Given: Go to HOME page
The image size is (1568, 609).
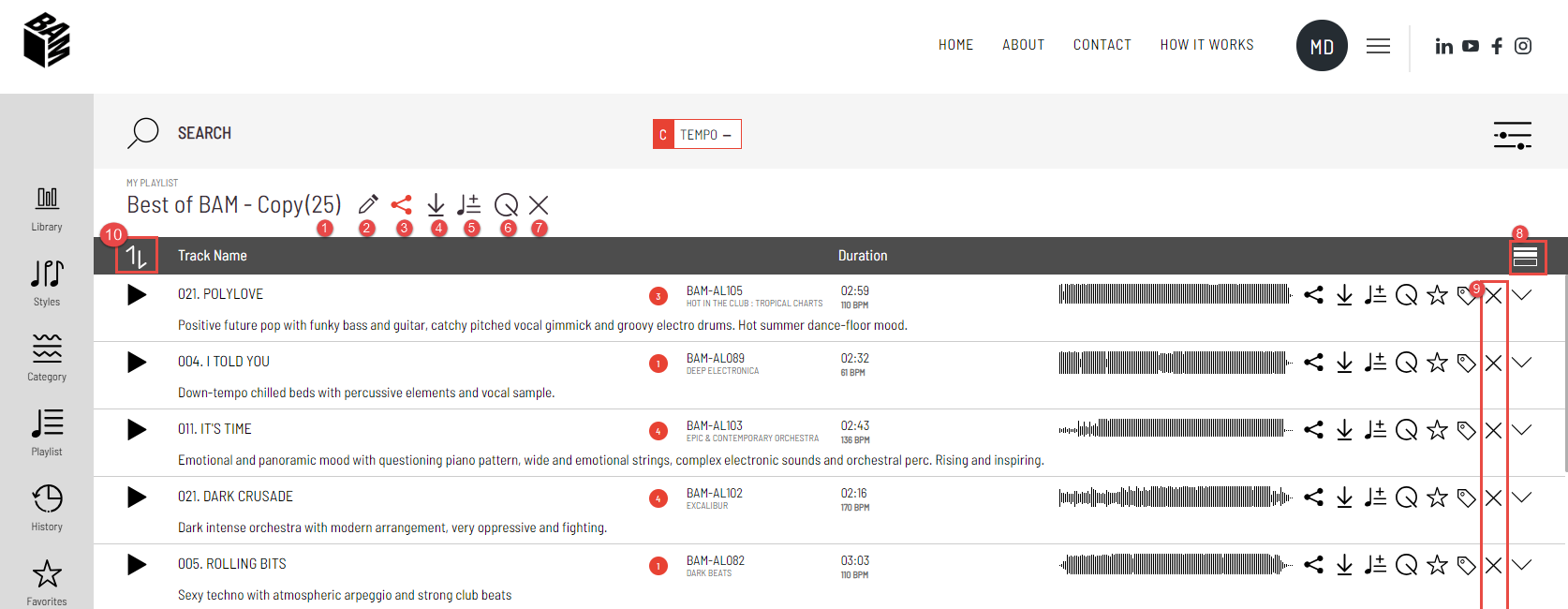Looking at the screenshot, I should [x=956, y=45].
